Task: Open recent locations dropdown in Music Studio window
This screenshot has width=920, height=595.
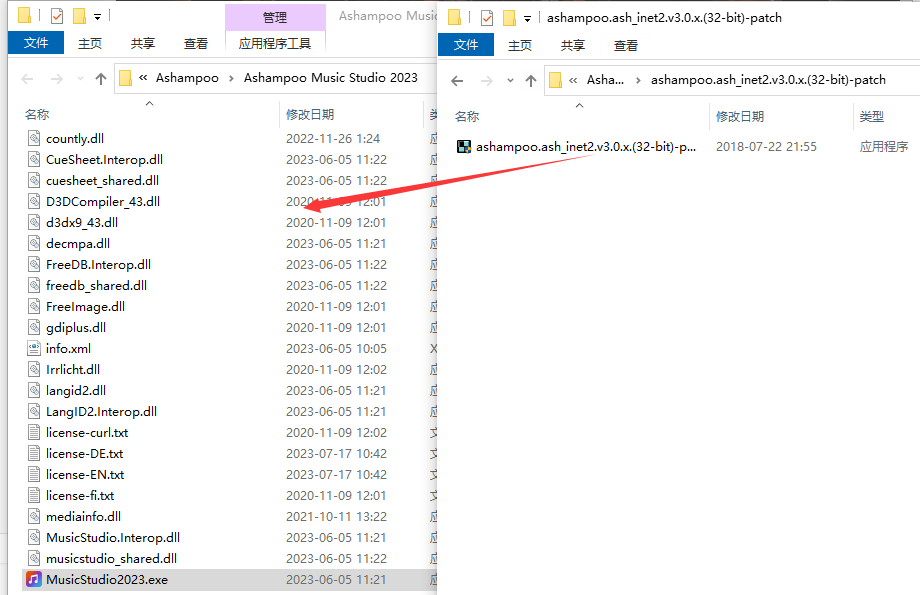Action: (x=80, y=79)
